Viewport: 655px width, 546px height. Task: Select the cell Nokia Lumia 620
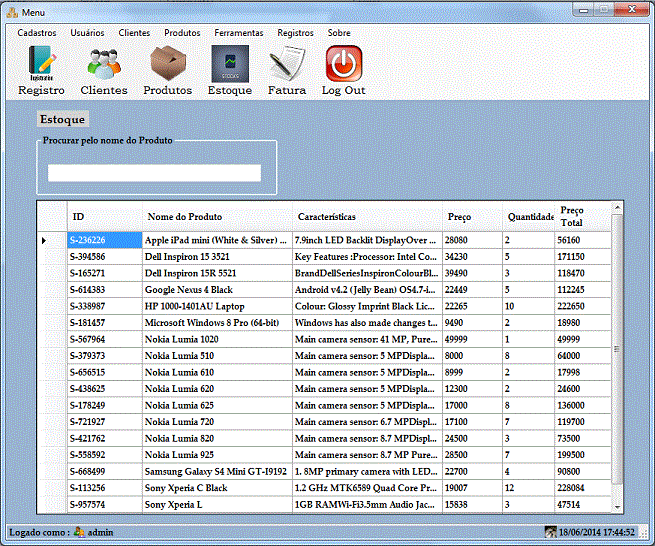pyautogui.click(x=217, y=389)
